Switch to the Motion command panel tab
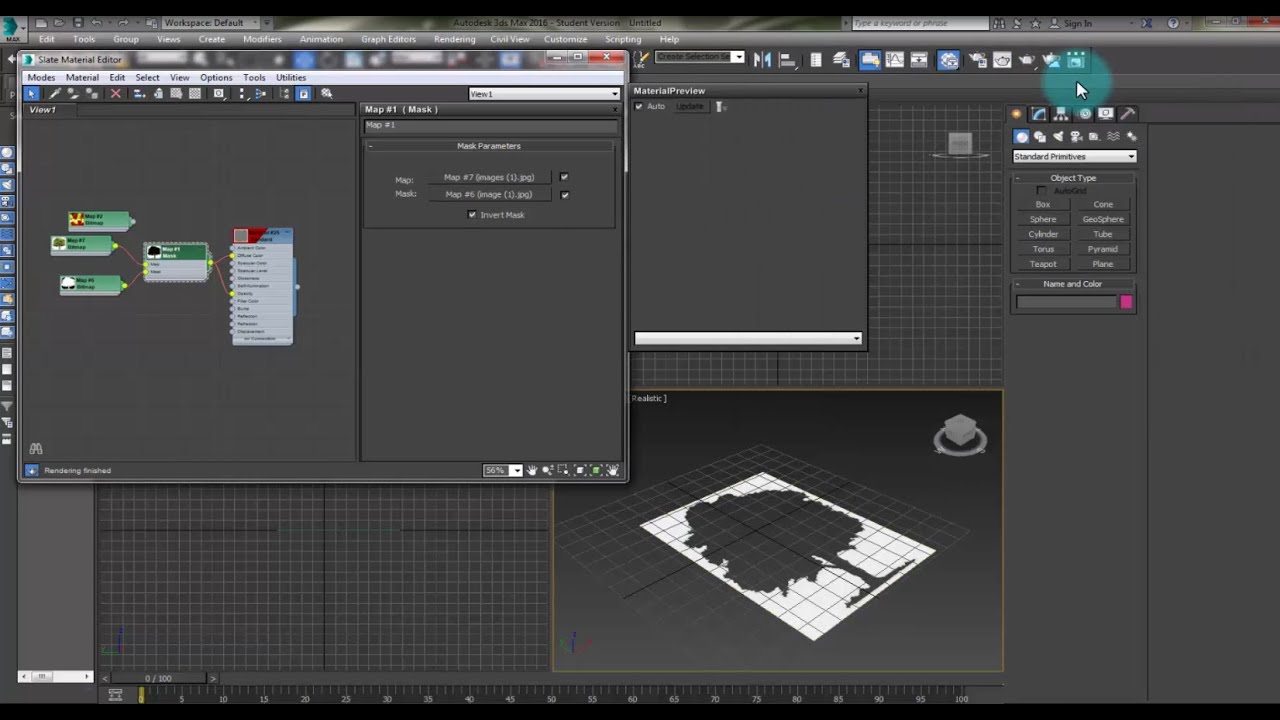Screen dimensions: 1280x720 click(x=1084, y=114)
